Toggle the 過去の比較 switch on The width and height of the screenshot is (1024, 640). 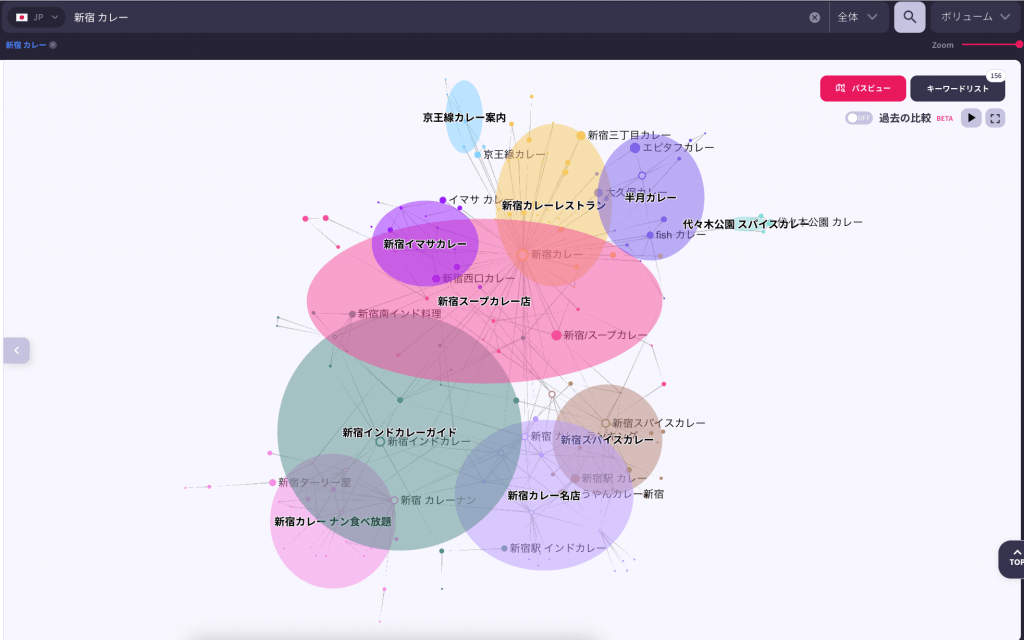(858, 118)
